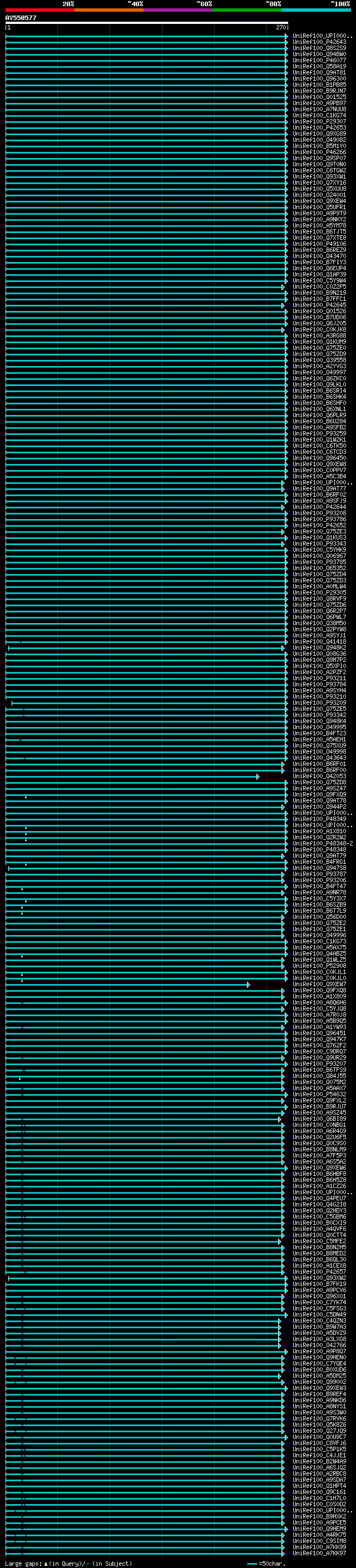Select hit label UniRef100_Q6PLR9
This screenshot has height=1568, width=356.
[x=319, y=414]
